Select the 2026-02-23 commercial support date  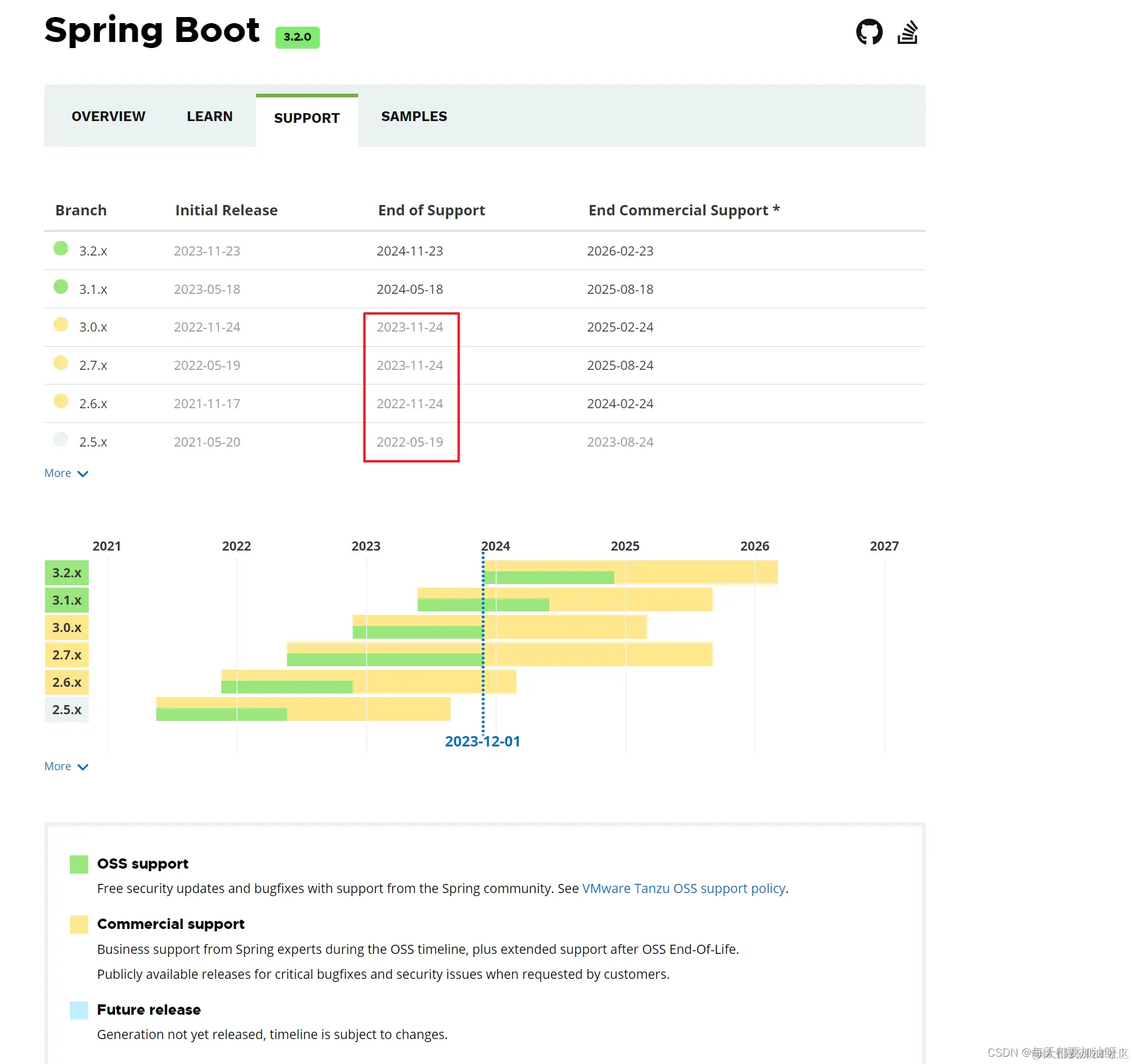pos(620,251)
